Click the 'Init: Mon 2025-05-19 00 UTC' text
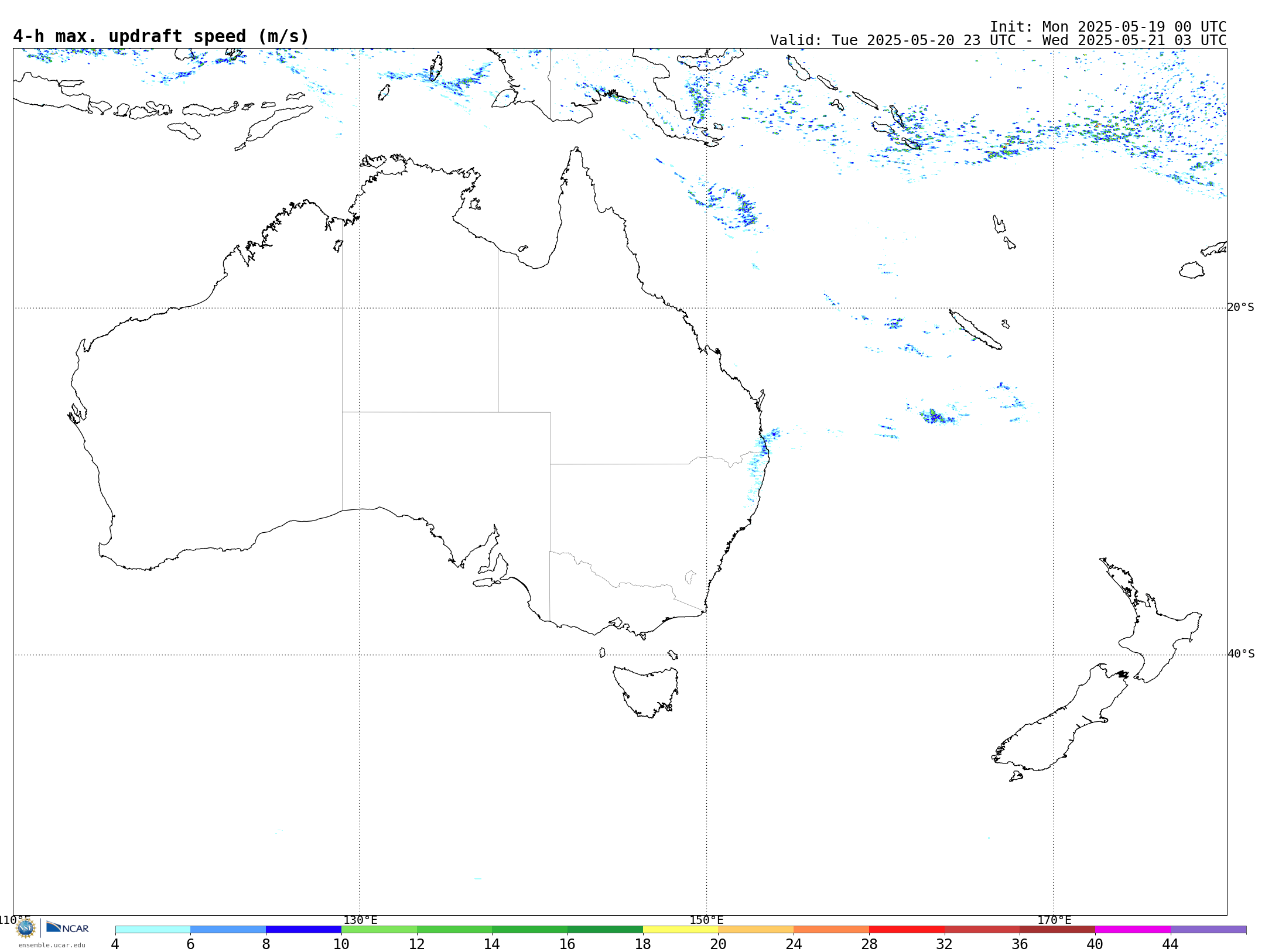Viewport: 1265px width, 952px height. coord(1108,27)
